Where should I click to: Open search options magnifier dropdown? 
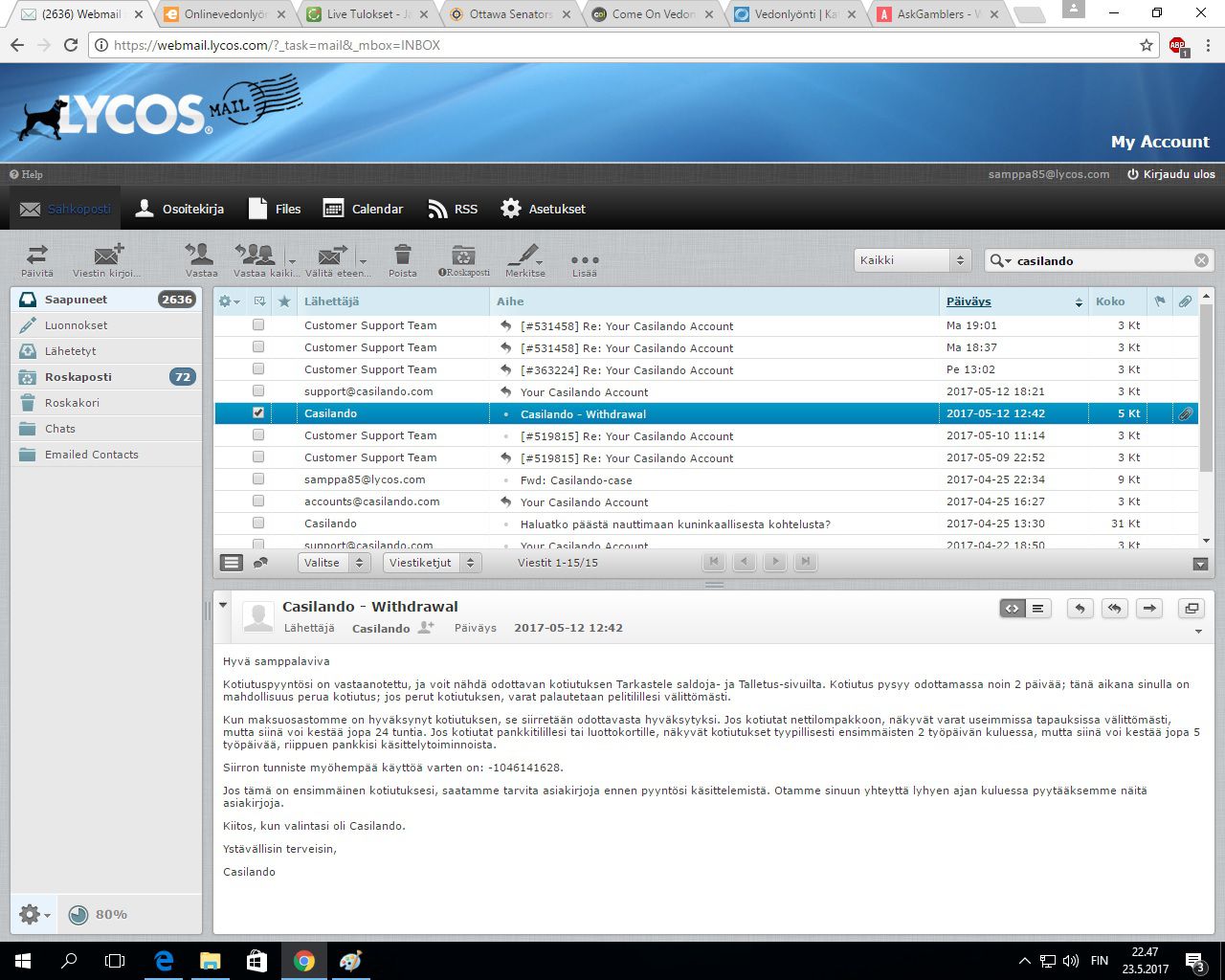click(x=1000, y=260)
